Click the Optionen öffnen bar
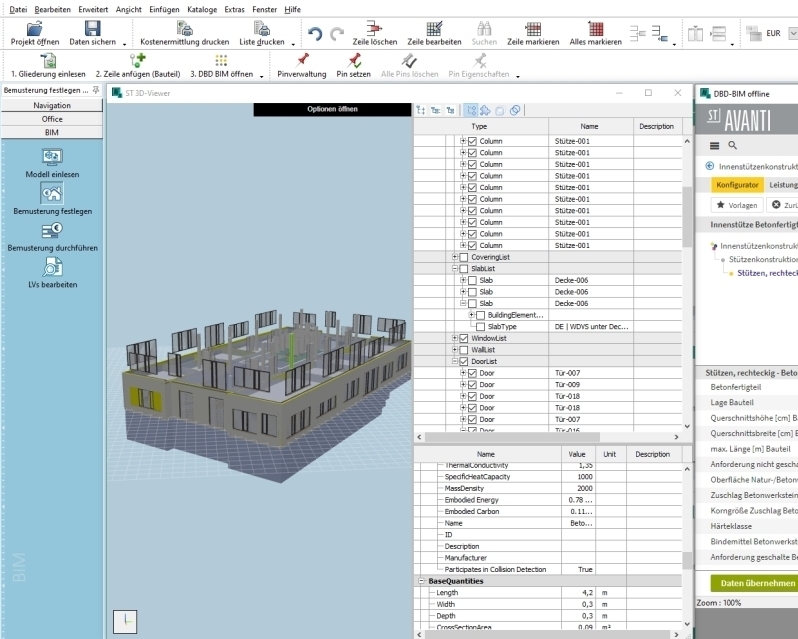The height and width of the screenshot is (639, 798). tap(332, 109)
